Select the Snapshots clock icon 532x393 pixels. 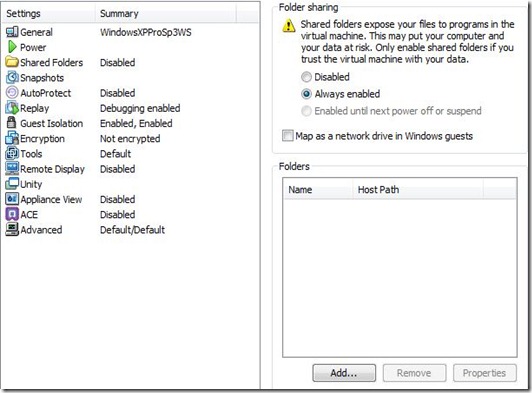(x=12, y=77)
